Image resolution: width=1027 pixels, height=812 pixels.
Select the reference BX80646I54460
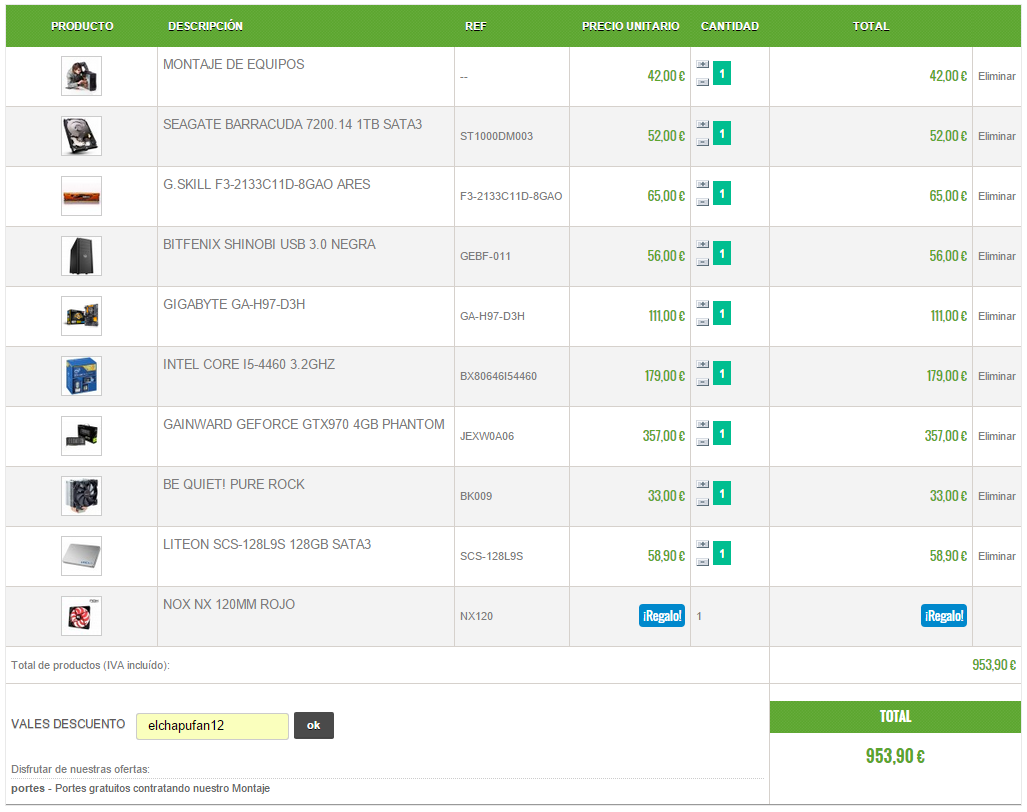click(498, 377)
